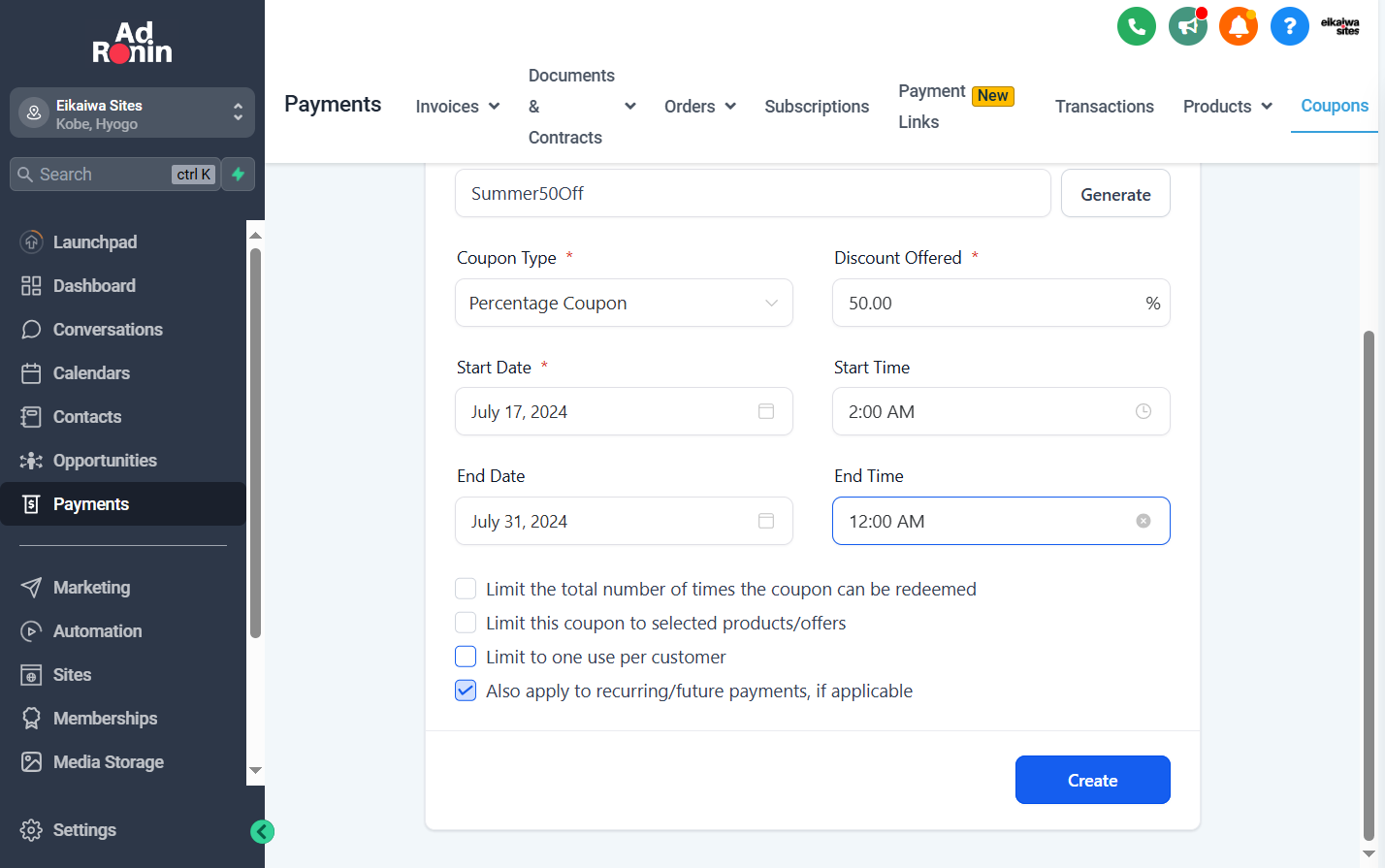This screenshot has width=1385, height=868.
Task: Click Generate coupon code button
Action: point(1115,194)
